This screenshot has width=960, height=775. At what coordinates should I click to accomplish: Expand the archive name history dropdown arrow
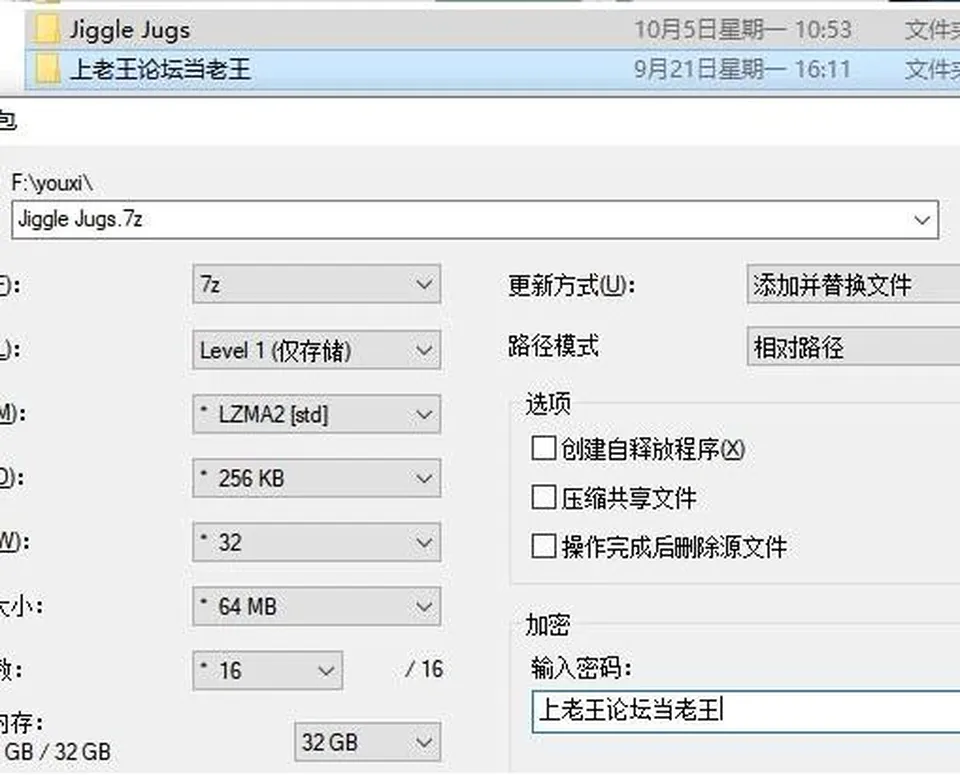pyautogui.click(x=922, y=220)
